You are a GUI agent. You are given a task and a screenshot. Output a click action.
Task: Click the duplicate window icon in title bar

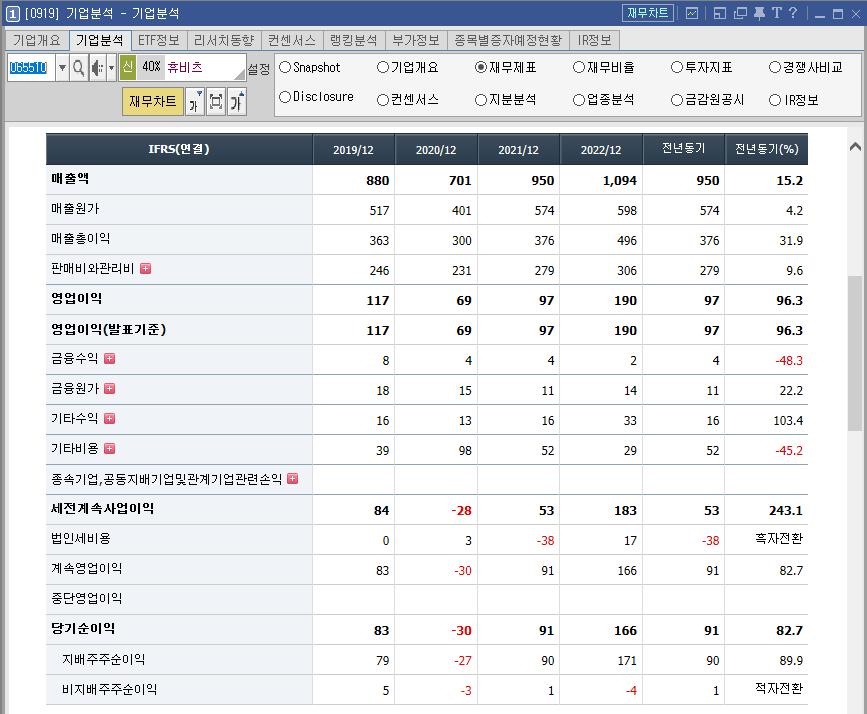740,13
